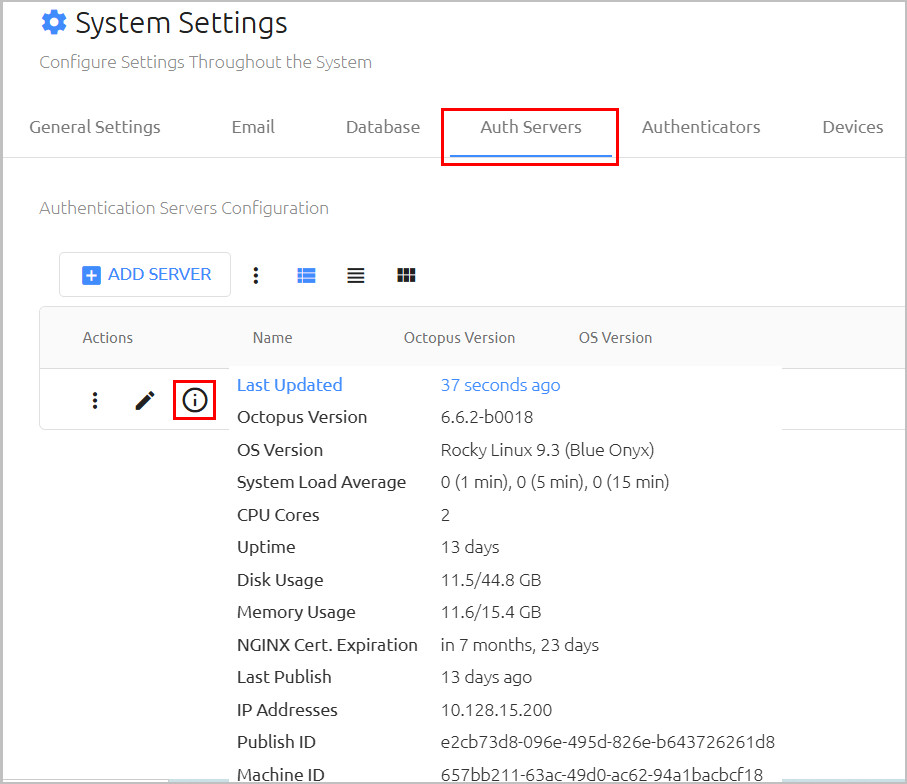Screen dimensions: 907x784
Task: Click the 'OS Version' label in details popup
Action: pos(280,450)
